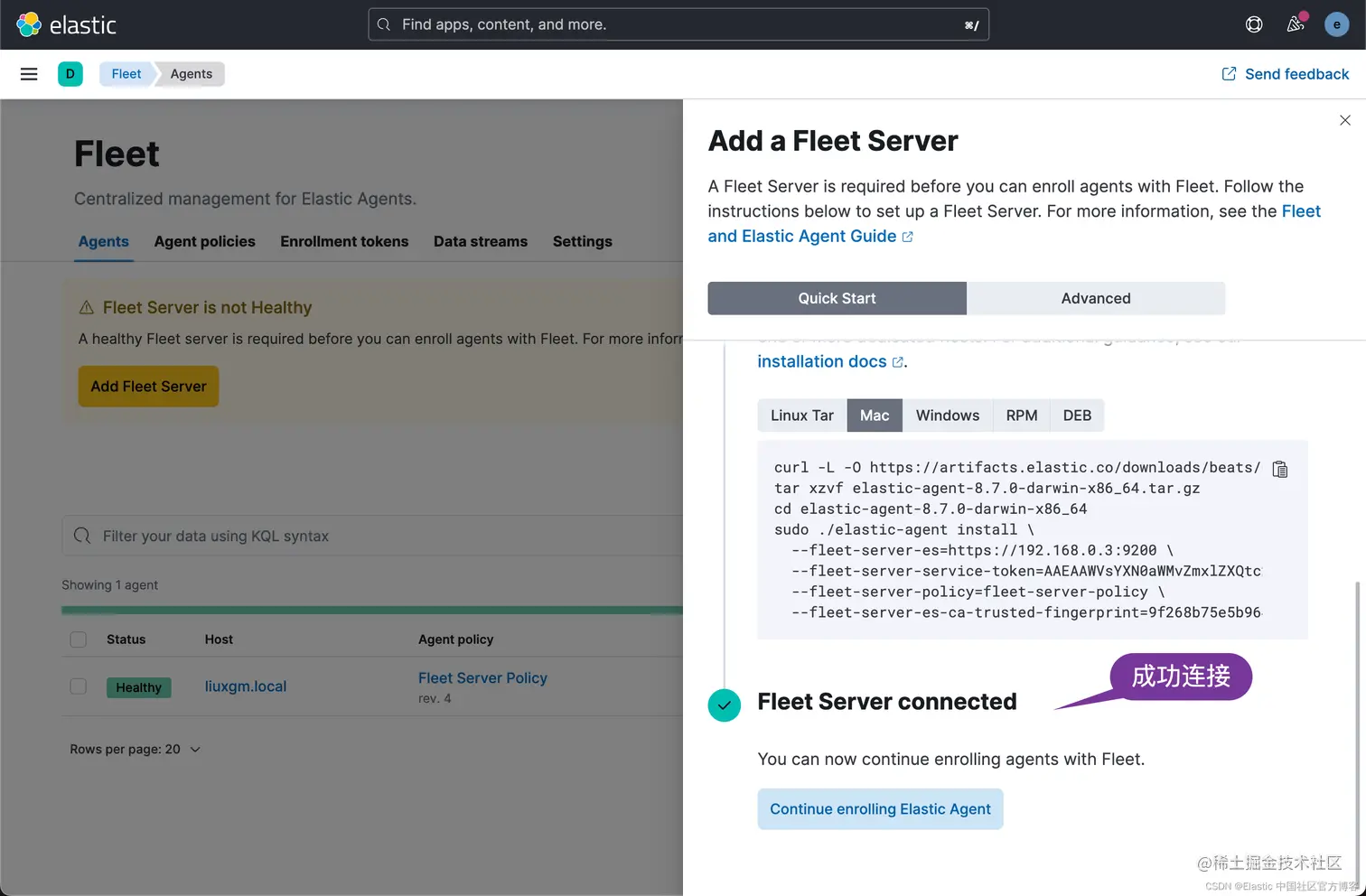Open Fleet Server Policy link
This screenshot has width=1366, height=896.
point(482,677)
